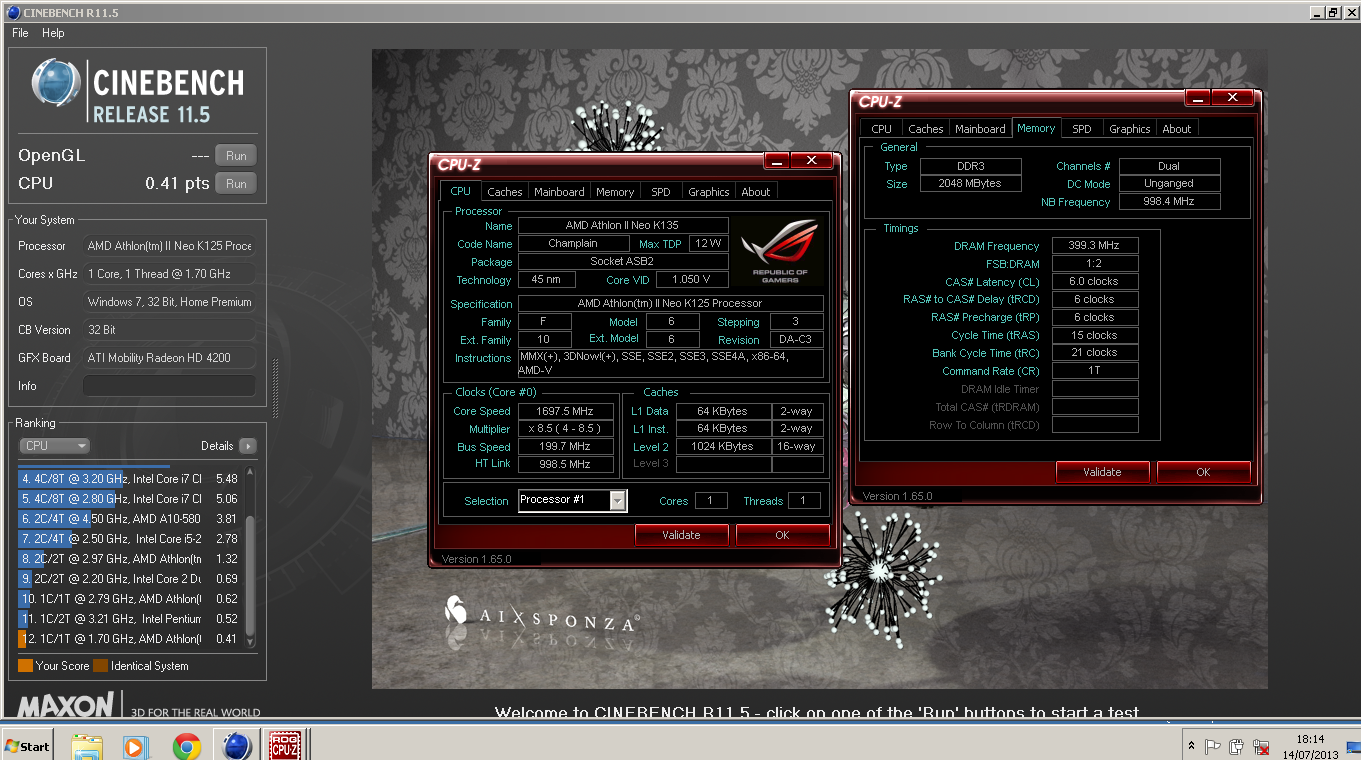Click the ROG CPU-Z taskbar icon
The width and height of the screenshot is (1361, 760).
pyautogui.click(x=287, y=746)
